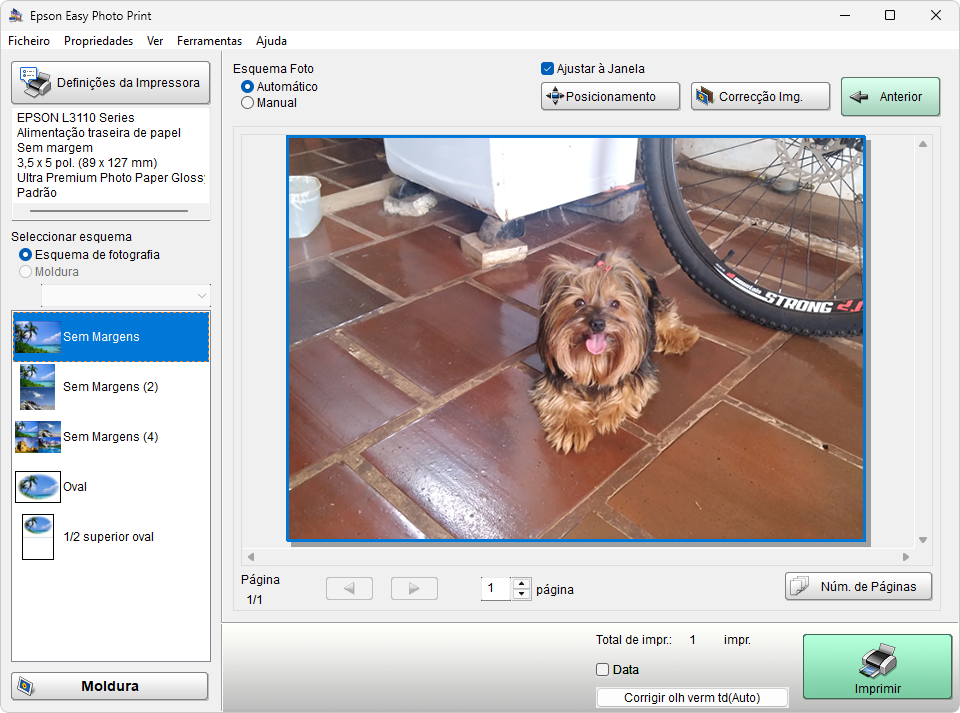Select Automático photo layout option
The image size is (960, 713).
point(247,87)
